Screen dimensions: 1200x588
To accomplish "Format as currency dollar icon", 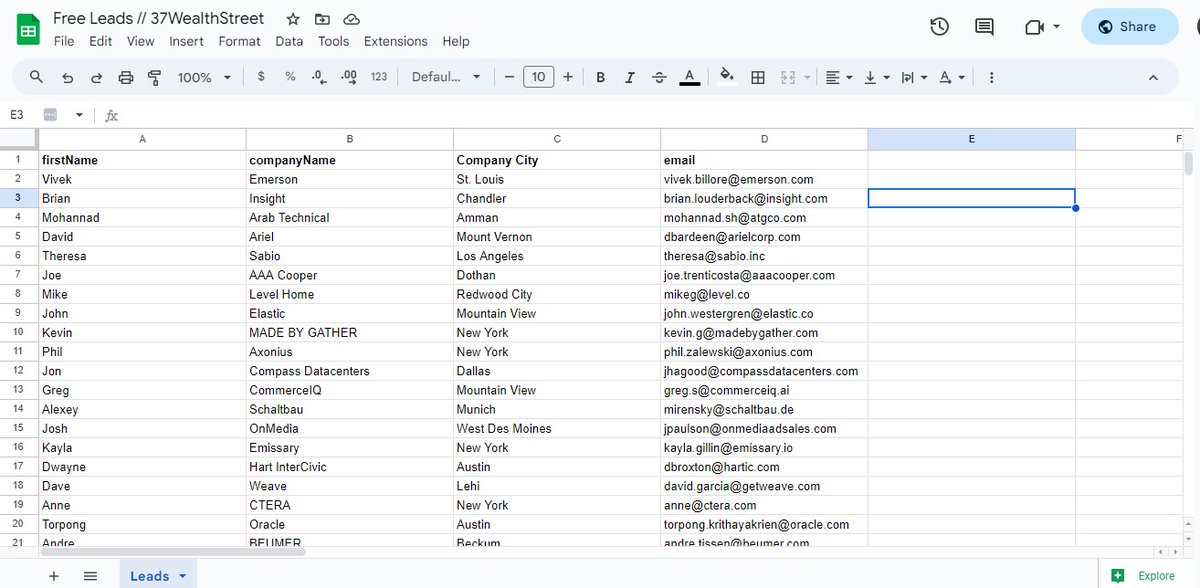I will pyautogui.click(x=261, y=77).
